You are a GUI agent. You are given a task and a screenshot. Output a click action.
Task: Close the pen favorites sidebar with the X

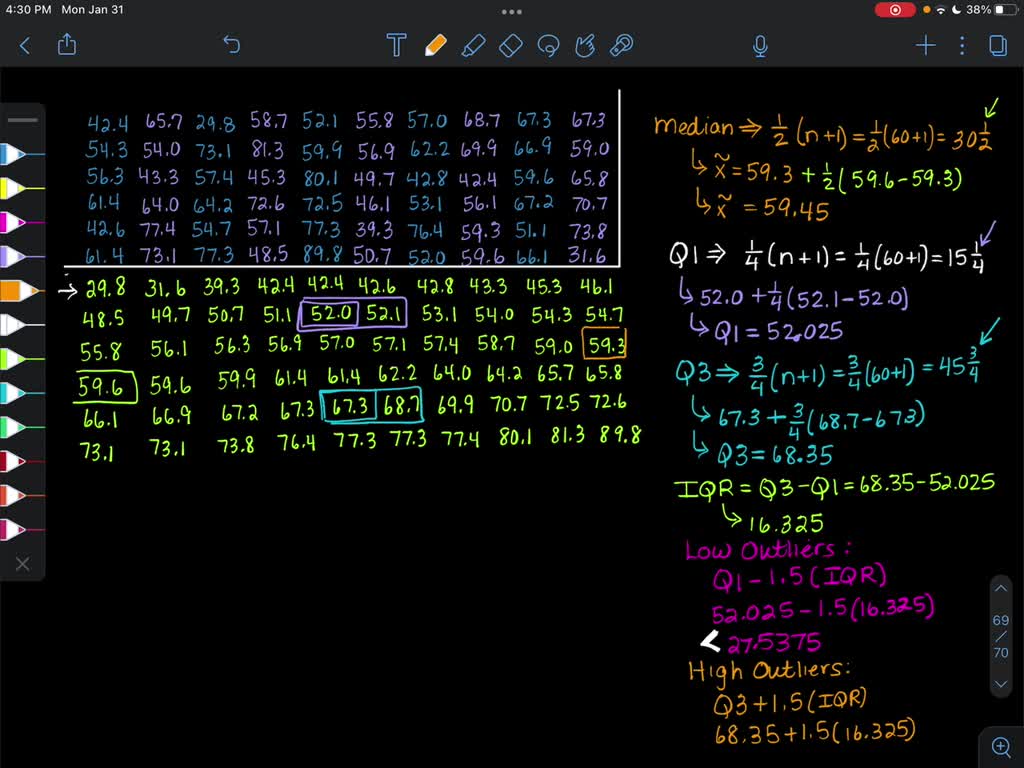pos(22,563)
